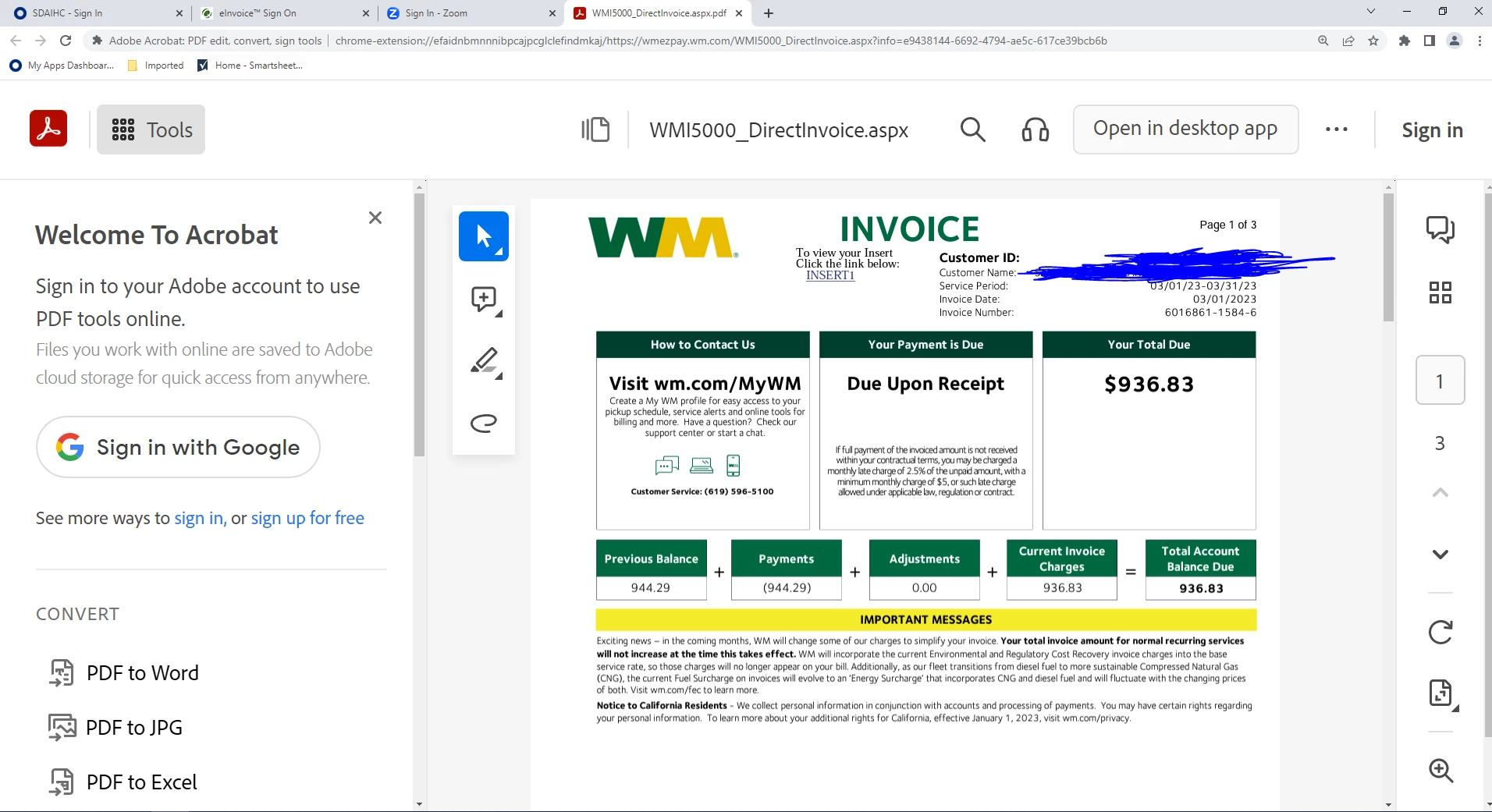Open the page thumbnails grid icon
The width and height of the screenshot is (1492, 812).
(x=1440, y=293)
